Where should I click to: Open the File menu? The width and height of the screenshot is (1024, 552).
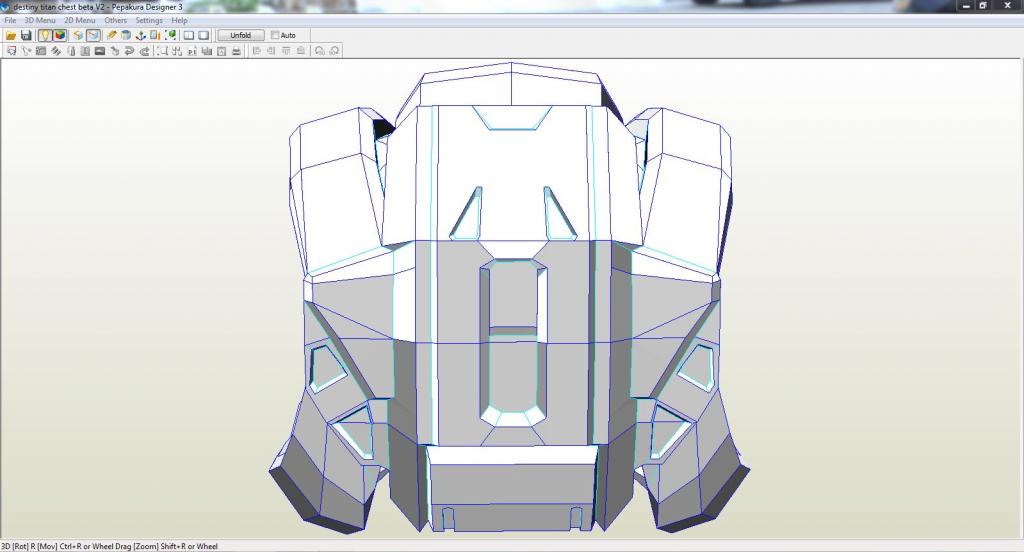(10, 21)
